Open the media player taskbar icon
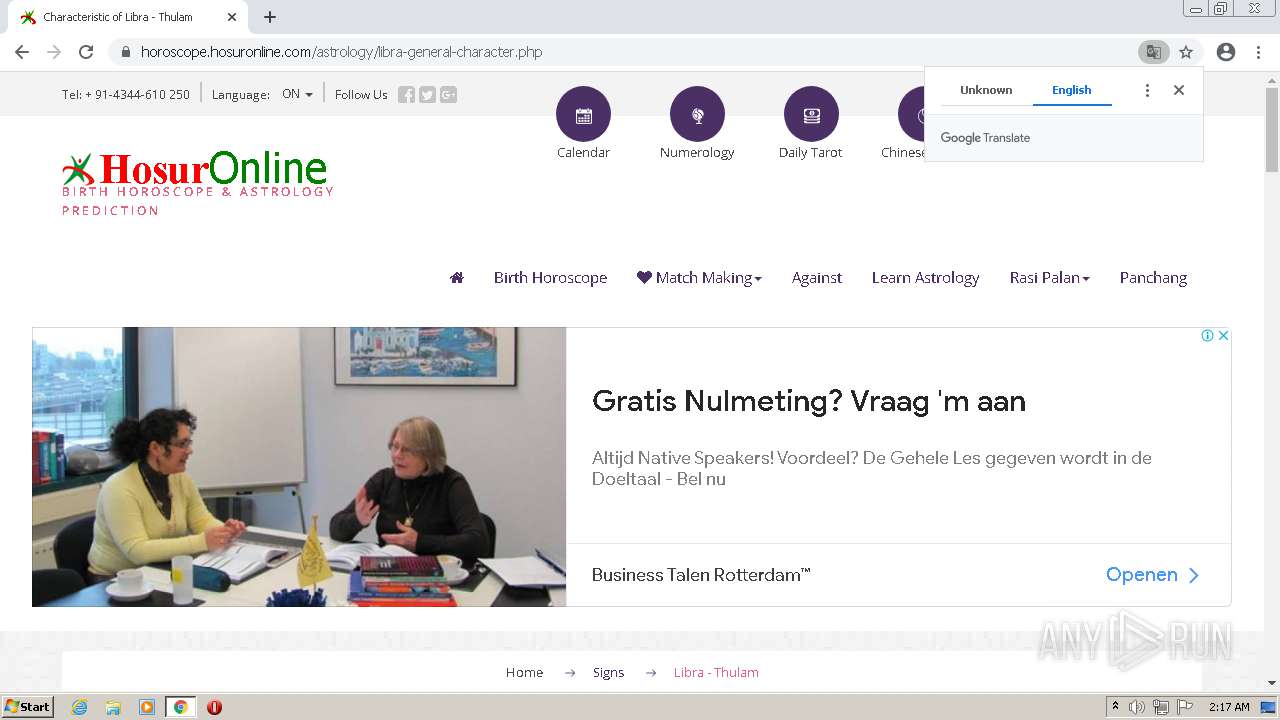 [147, 707]
